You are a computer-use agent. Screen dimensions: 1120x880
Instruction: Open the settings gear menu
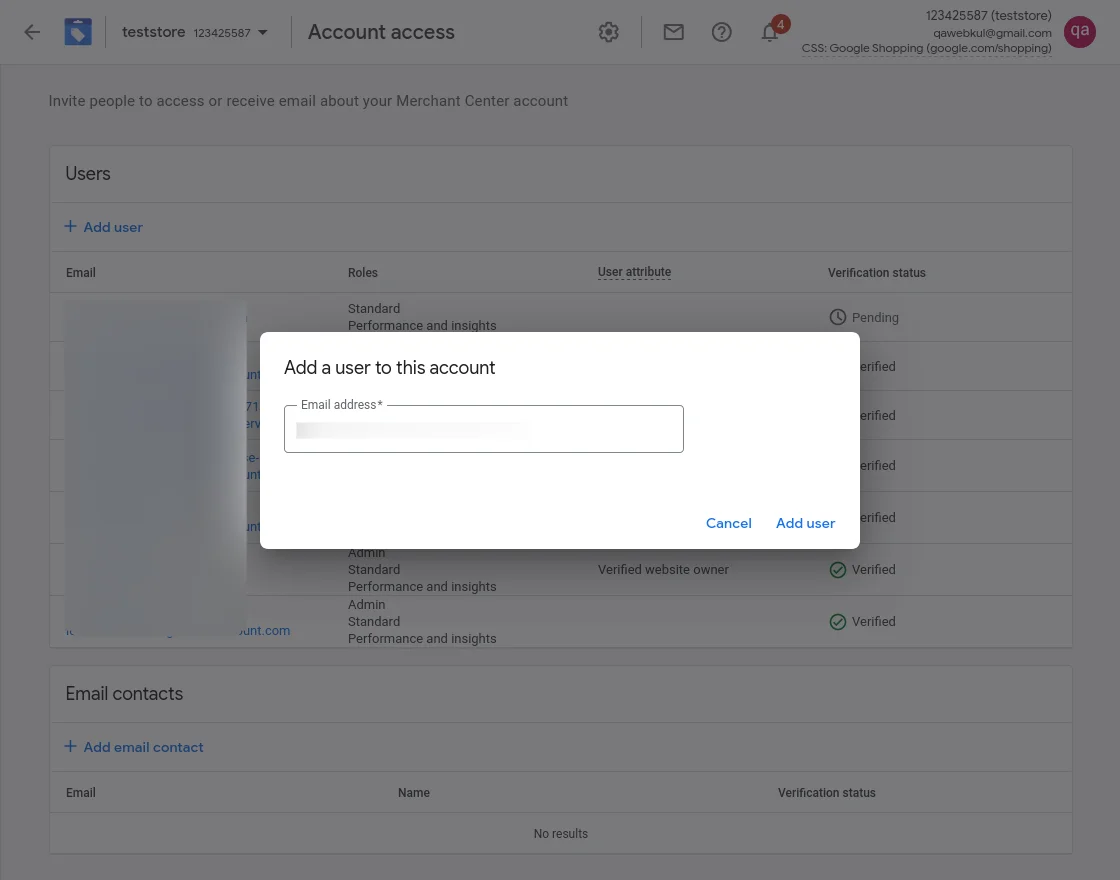[609, 32]
